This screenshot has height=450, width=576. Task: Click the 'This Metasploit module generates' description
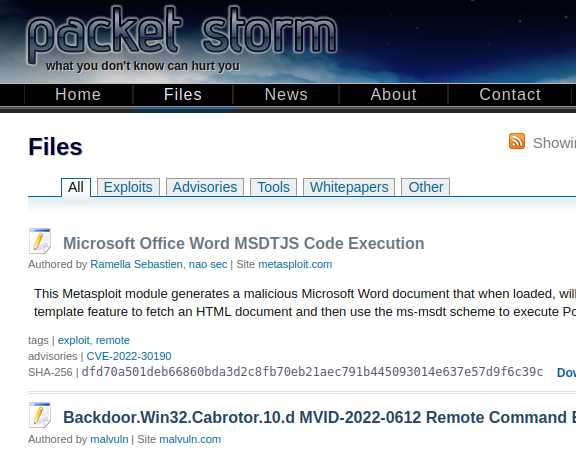click(x=305, y=303)
